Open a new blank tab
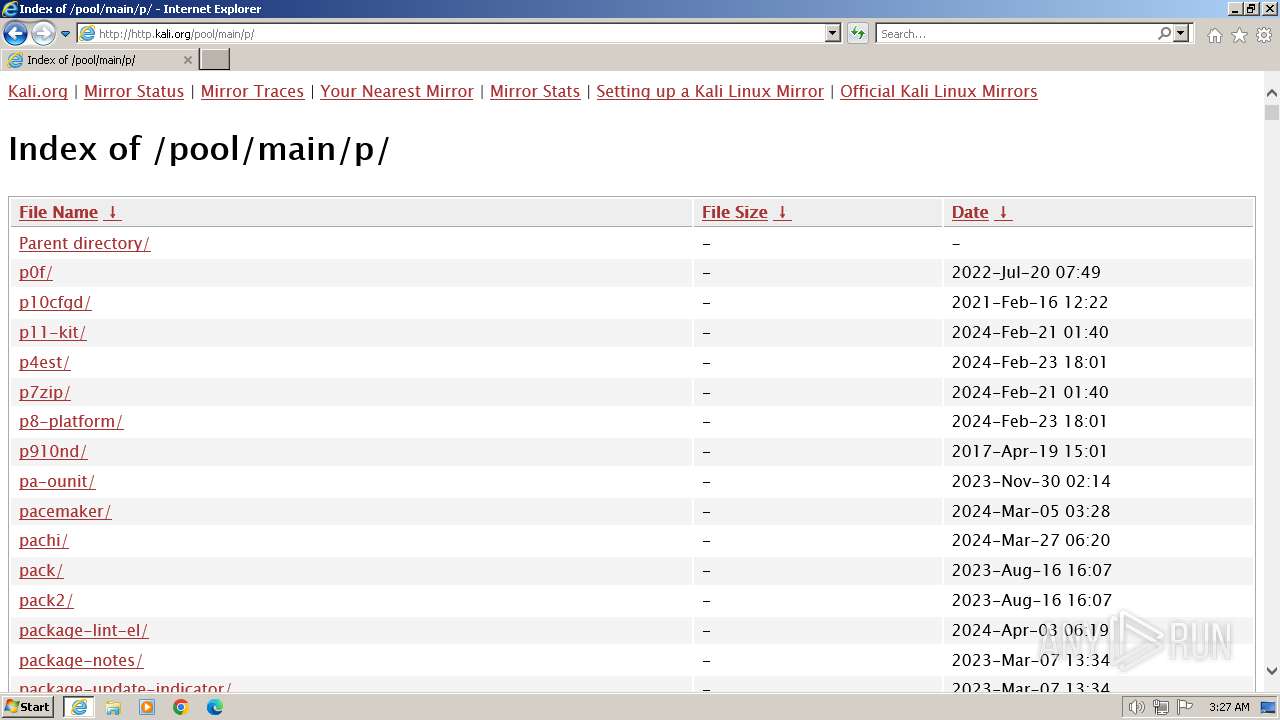 click(215, 60)
